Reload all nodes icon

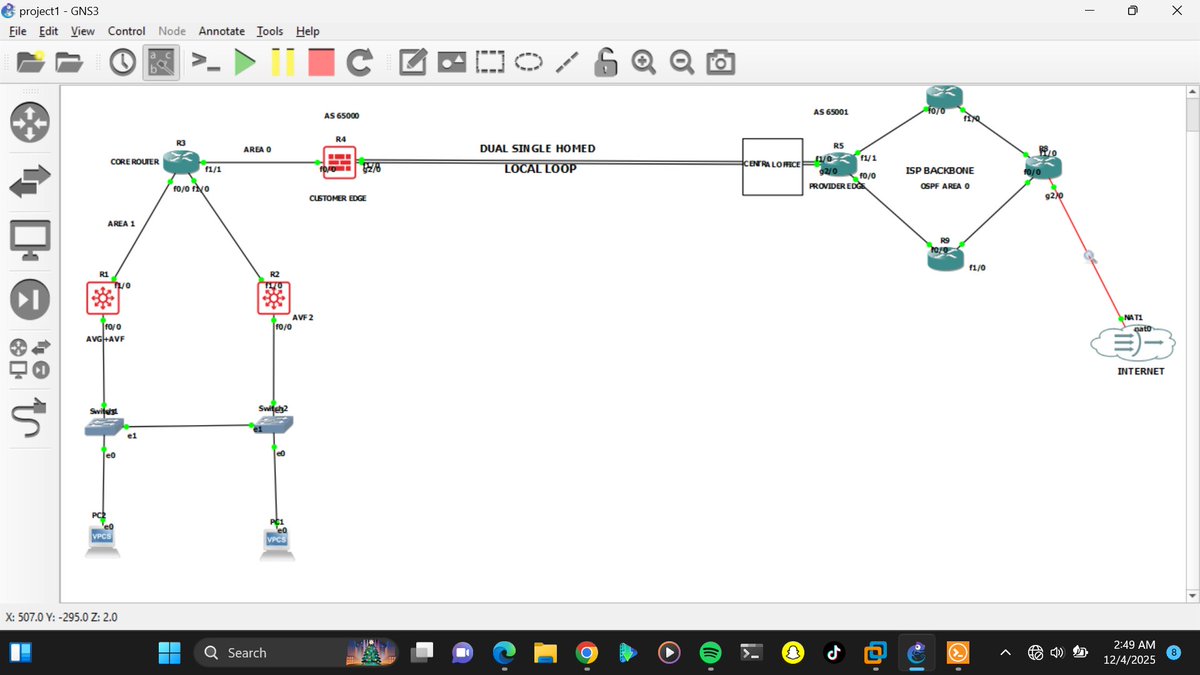[x=359, y=63]
